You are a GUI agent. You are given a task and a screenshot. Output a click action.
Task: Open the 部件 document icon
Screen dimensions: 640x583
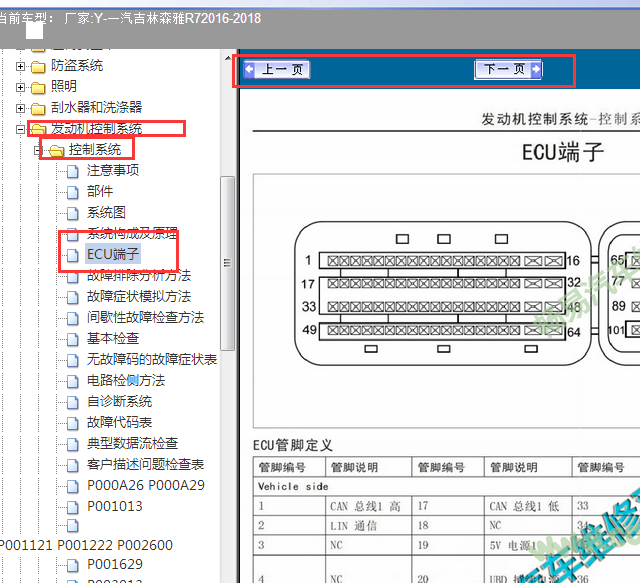[x=73, y=192]
